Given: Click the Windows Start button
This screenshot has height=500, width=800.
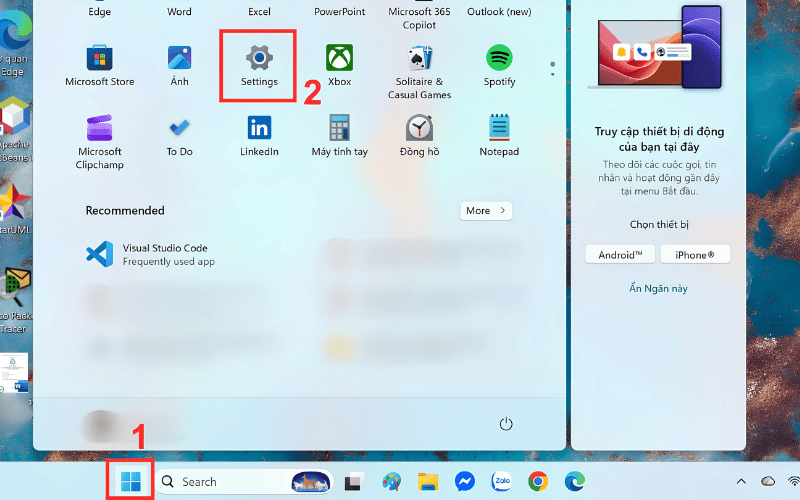Looking at the screenshot, I should tap(130, 481).
